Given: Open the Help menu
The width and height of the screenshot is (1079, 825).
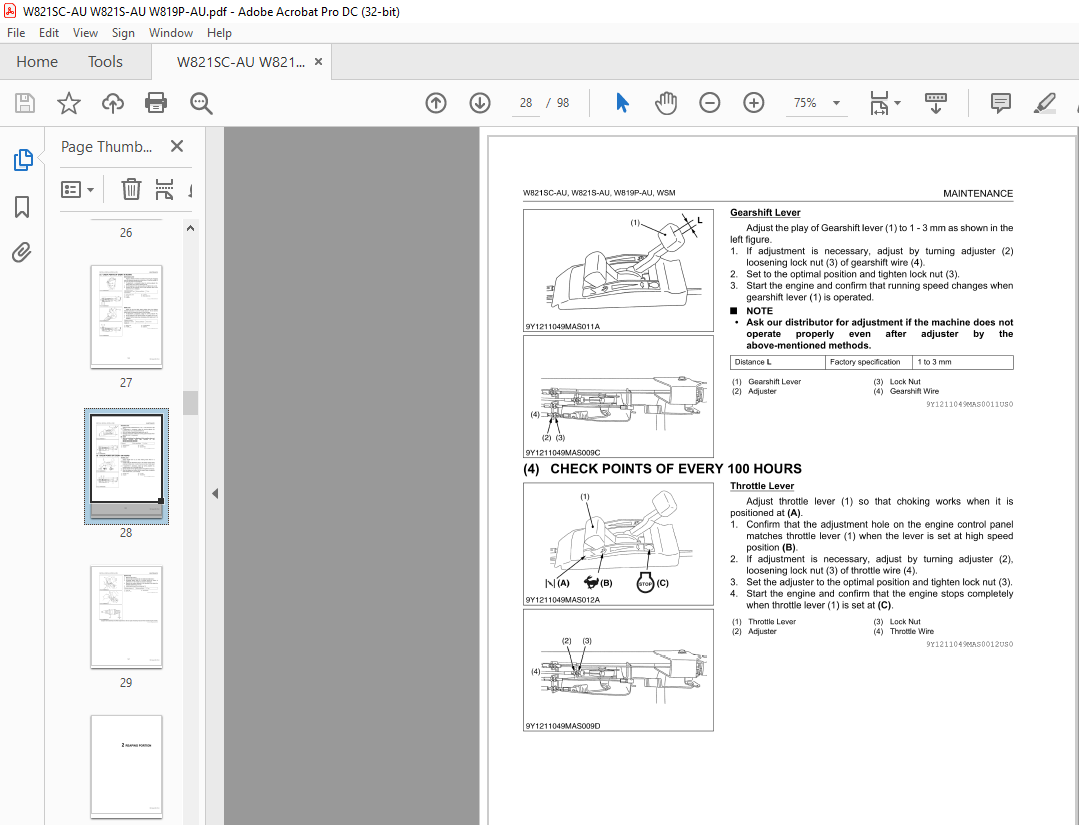Looking at the screenshot, I should 219,33.
